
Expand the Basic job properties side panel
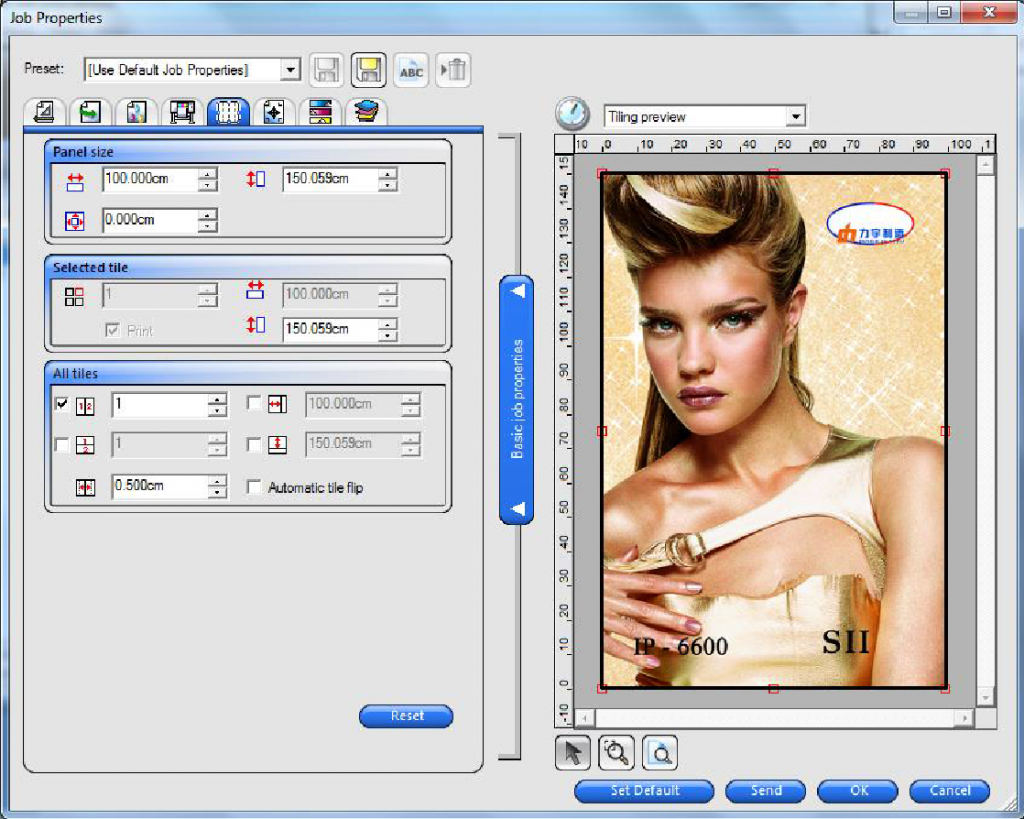point(516,290)
